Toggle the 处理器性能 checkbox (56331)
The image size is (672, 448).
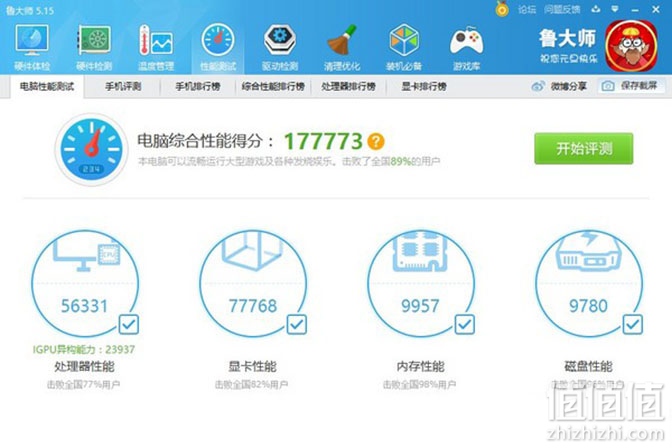[129, 325]
